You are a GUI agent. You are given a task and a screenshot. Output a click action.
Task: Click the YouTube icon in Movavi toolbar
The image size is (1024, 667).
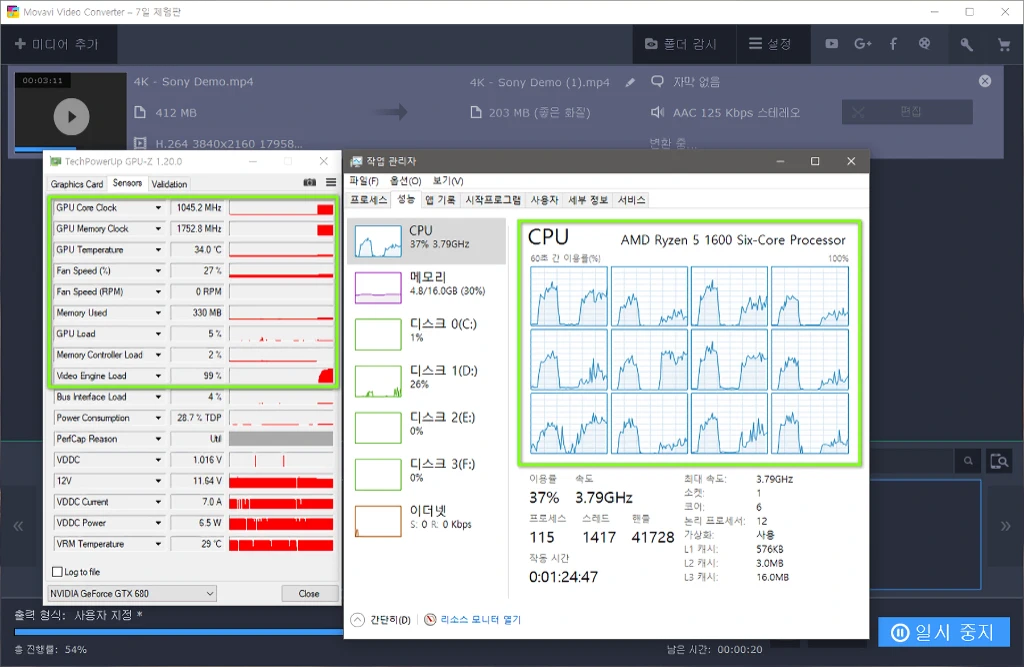(x=831, y=44)
